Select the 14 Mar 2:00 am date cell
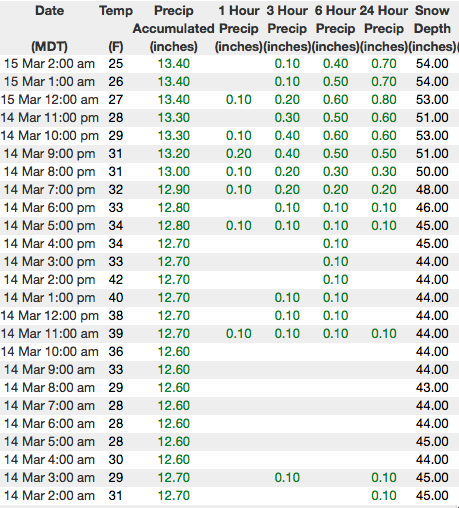459x508 pixels. pyautogui.click(x=49, y=496)
